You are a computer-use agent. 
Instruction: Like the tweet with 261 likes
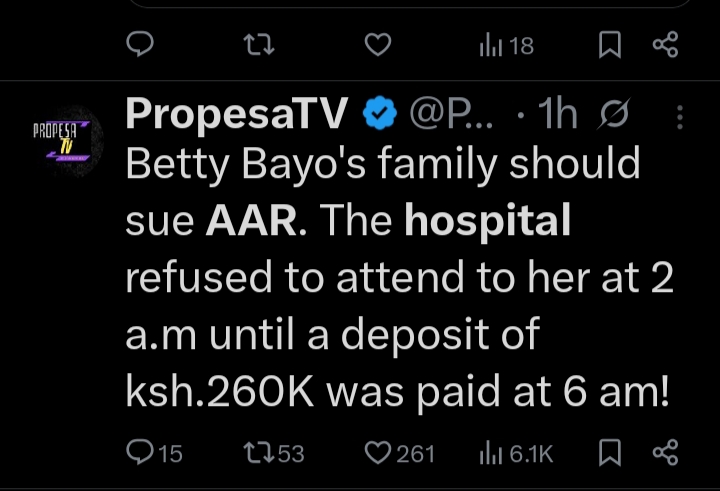(x=398, y=453)
